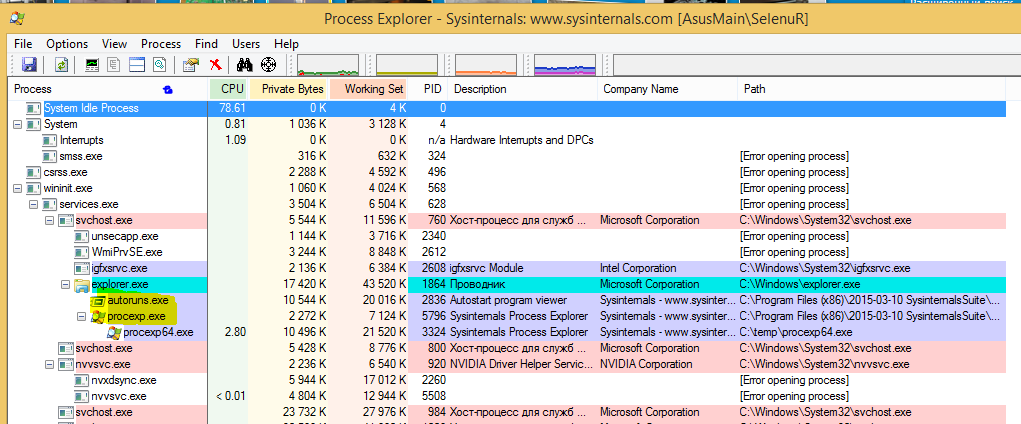Click the DLL/handle view toolbar icon
The height and width of the screenshot is (424, 1021).
(x=158, y=65)
